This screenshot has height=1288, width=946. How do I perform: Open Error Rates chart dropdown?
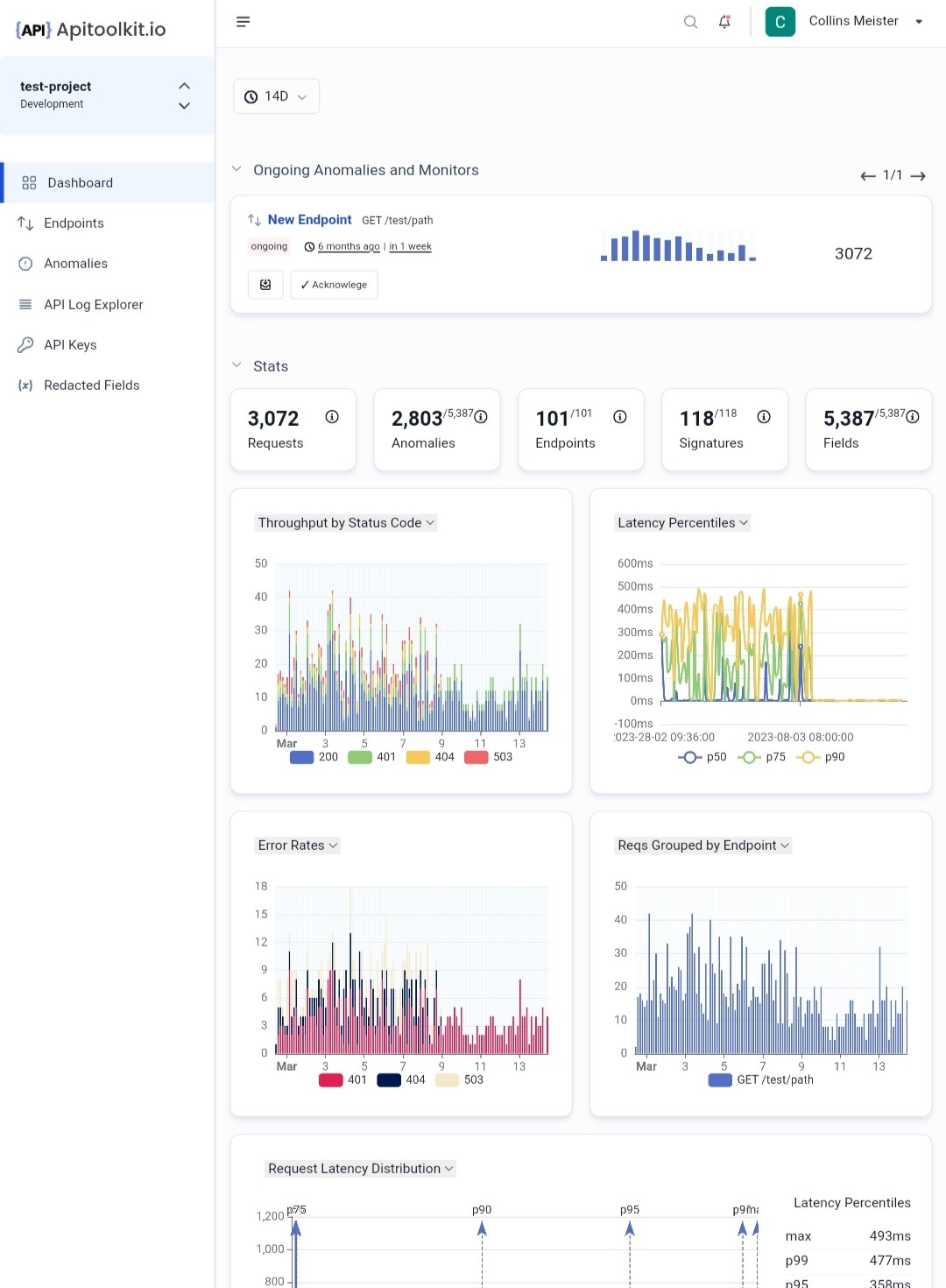tap(298, 846)
